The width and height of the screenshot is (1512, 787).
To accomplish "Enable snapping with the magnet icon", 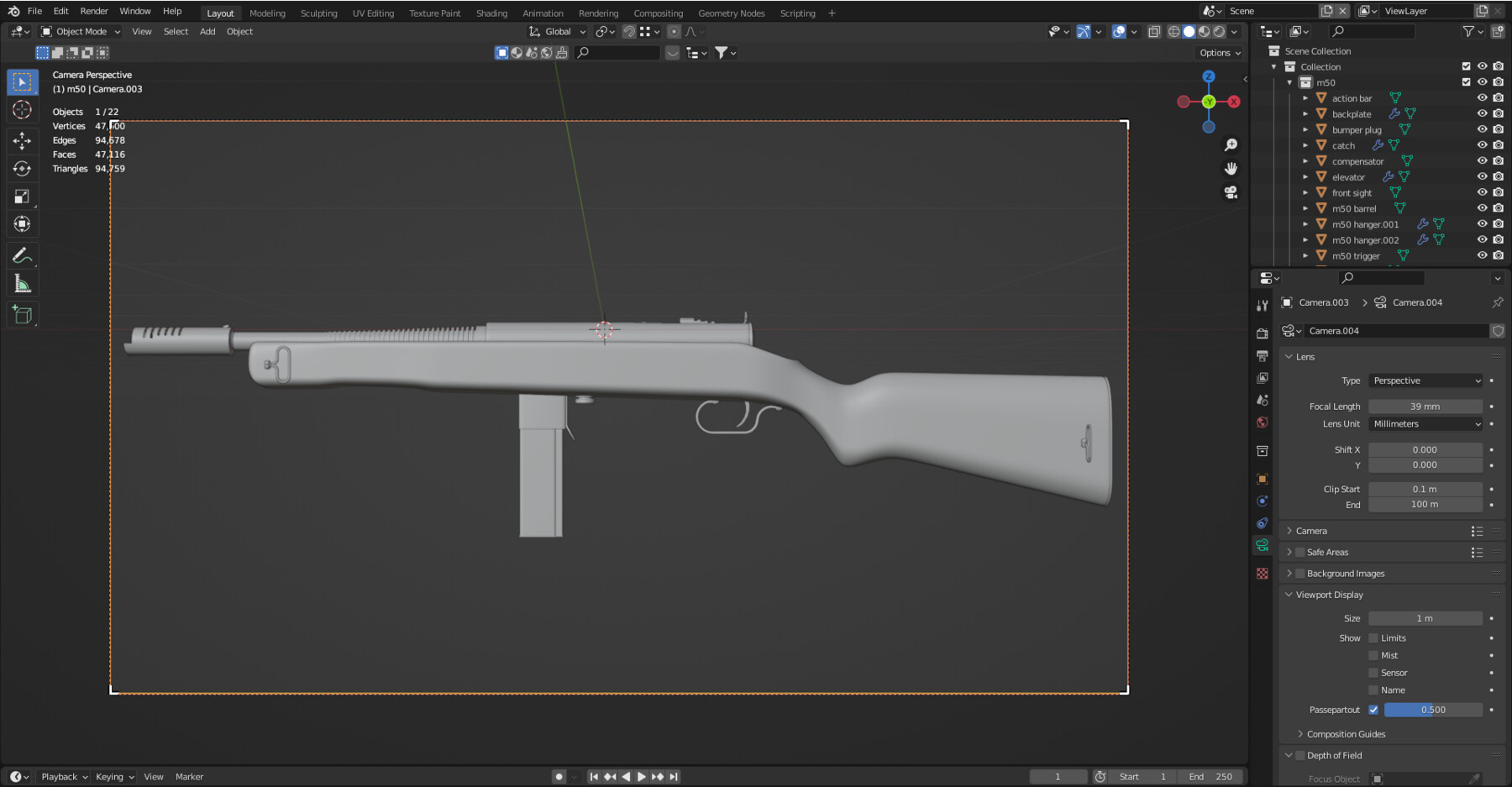I will (628, 31).
